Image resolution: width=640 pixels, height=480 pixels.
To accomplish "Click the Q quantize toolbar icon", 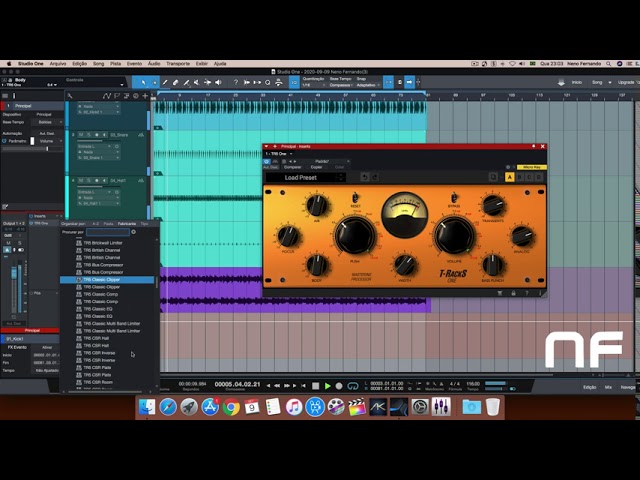I will point(267,82).
